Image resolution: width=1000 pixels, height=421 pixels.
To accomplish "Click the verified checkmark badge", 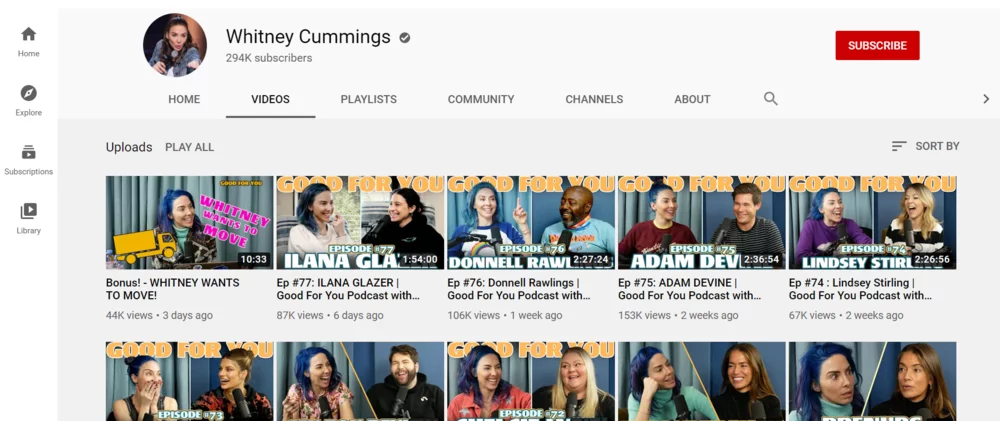I will coord(405,38).
